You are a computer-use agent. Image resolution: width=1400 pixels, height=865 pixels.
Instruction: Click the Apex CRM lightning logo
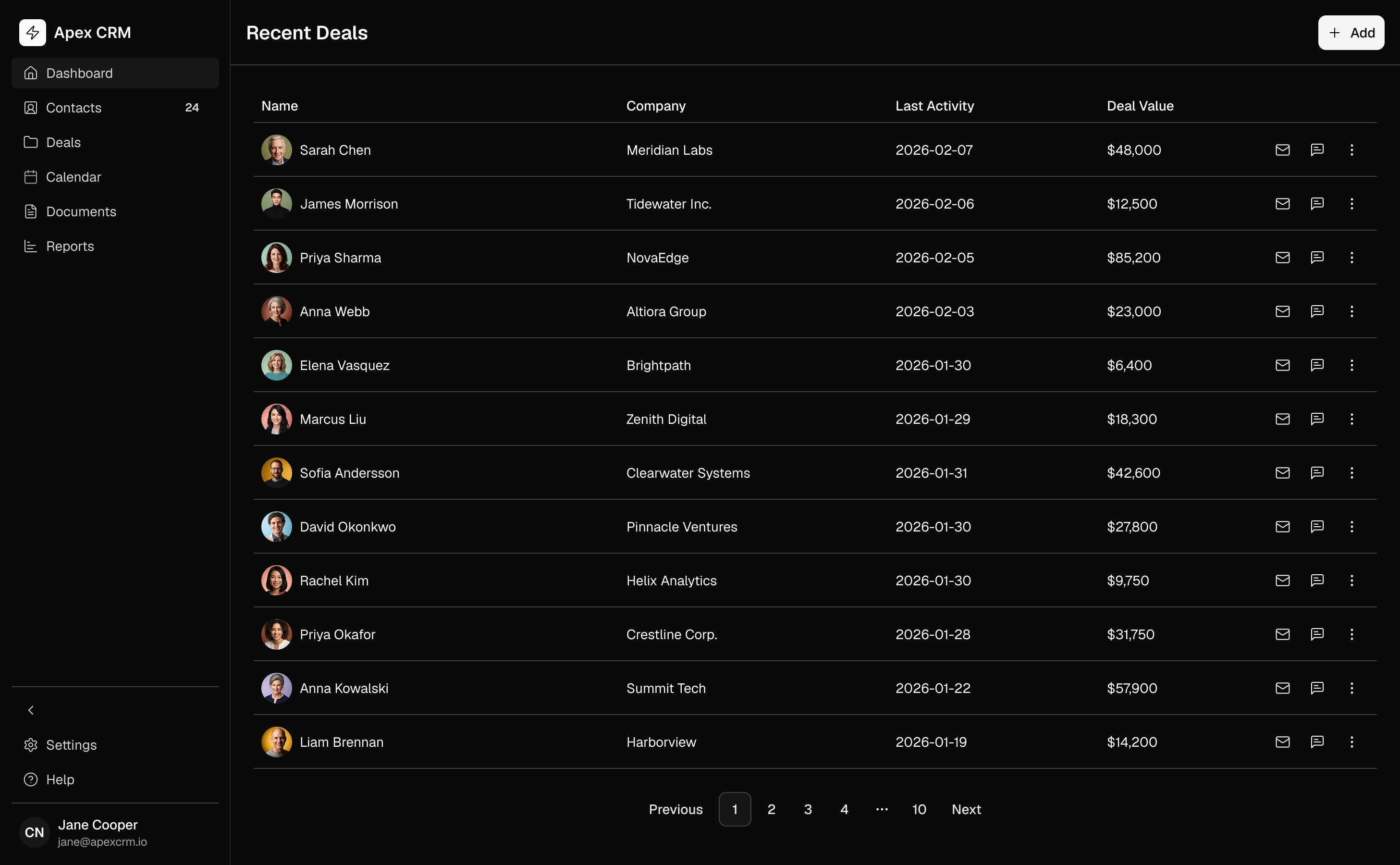tap(33, 33)
